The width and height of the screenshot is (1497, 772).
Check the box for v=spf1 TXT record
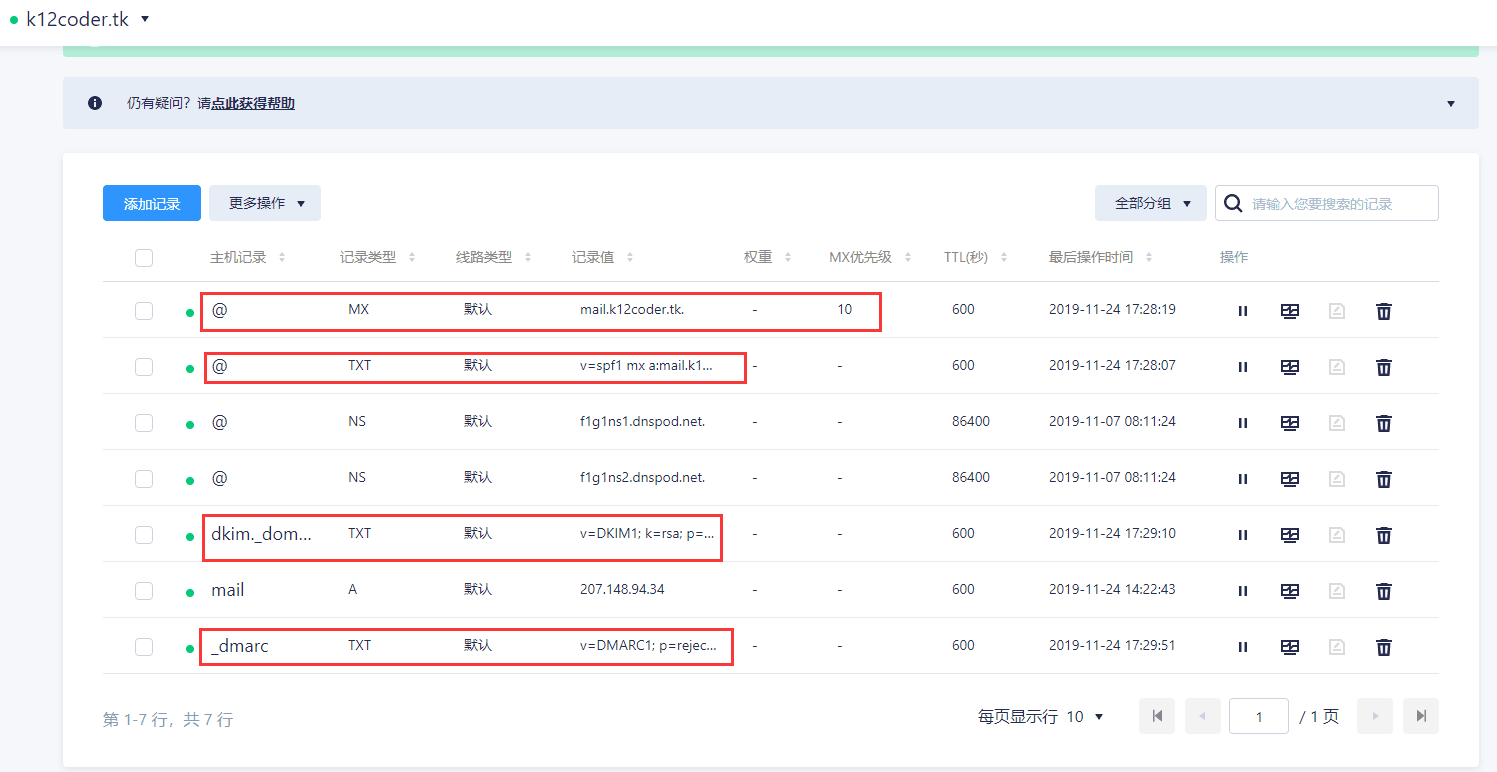coord(144,367)
